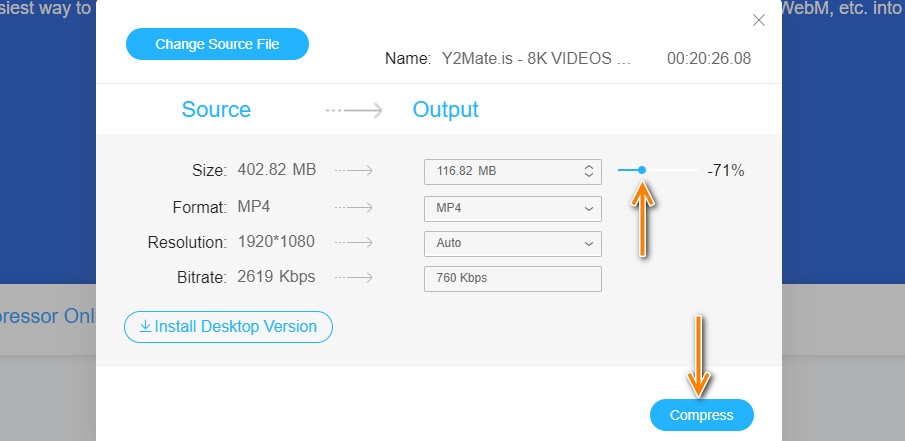The height and width of the screenshot is (441, 905).
Task: Click the Source heading
Action: [216, 110]
